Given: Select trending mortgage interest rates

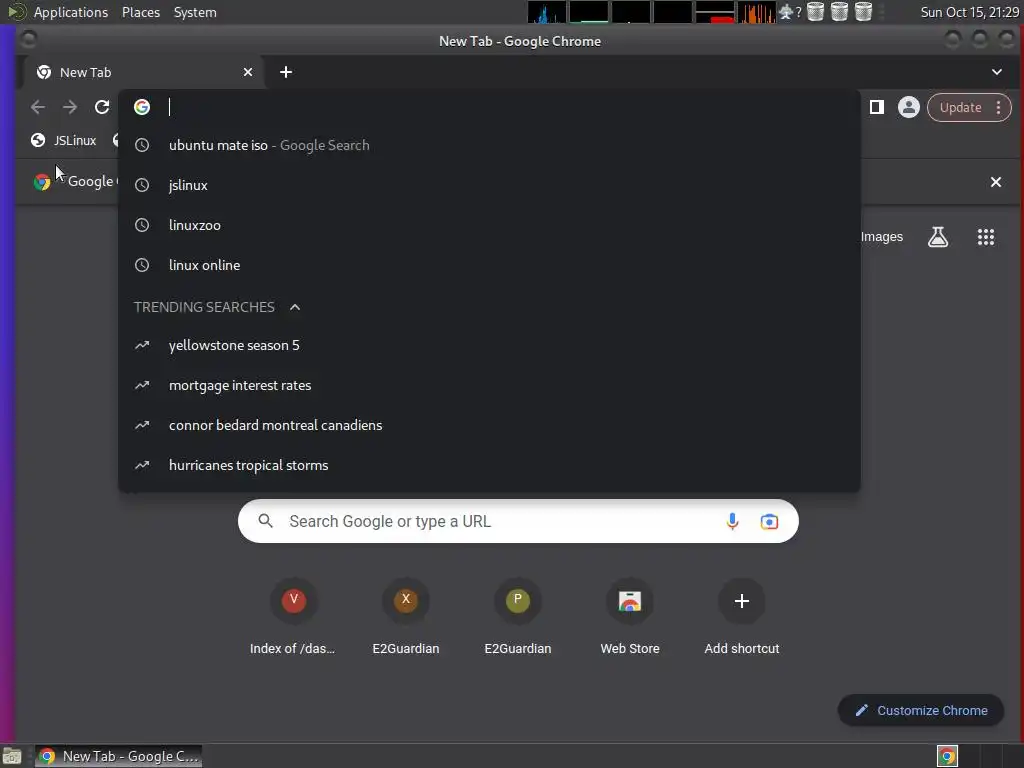Looking at the screenshot, I should (489, 385).
